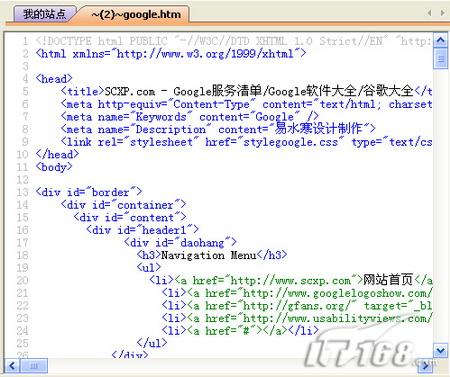Click the div id daohang line
450x377 pixels.
coord(180,243)
